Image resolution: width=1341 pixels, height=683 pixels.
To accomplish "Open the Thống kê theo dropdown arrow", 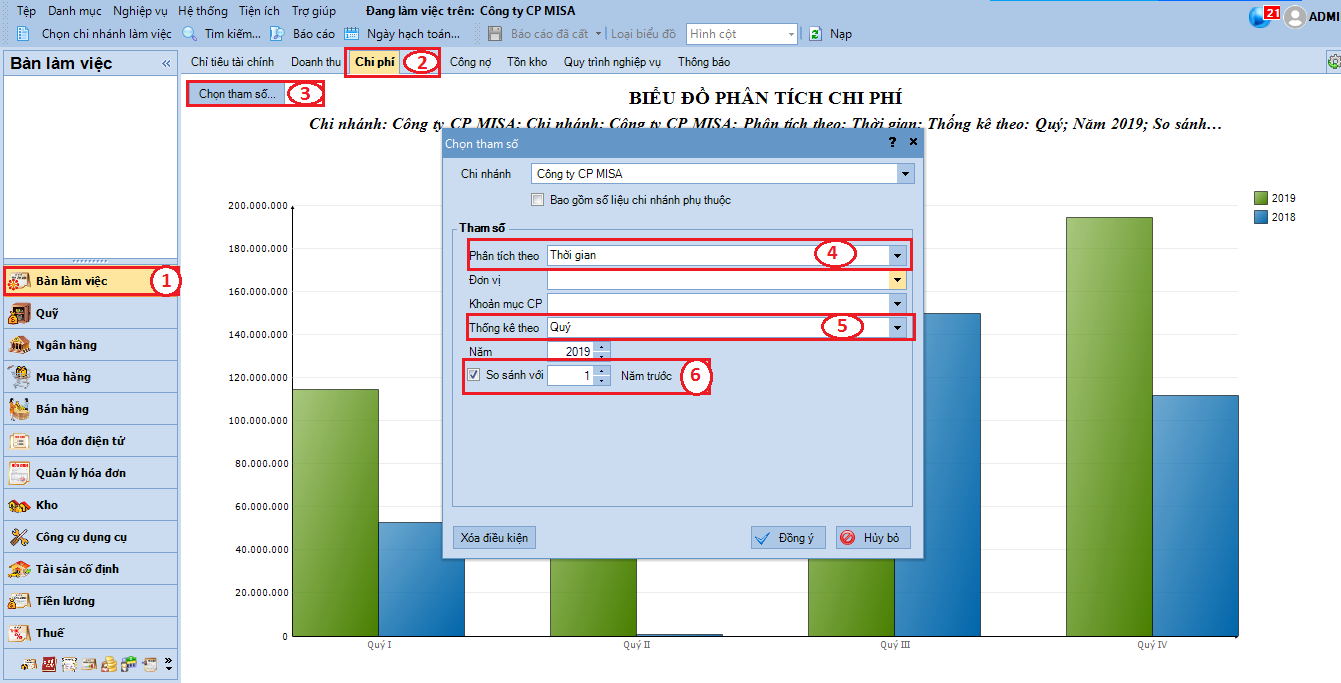I will [x=897, y=327].
